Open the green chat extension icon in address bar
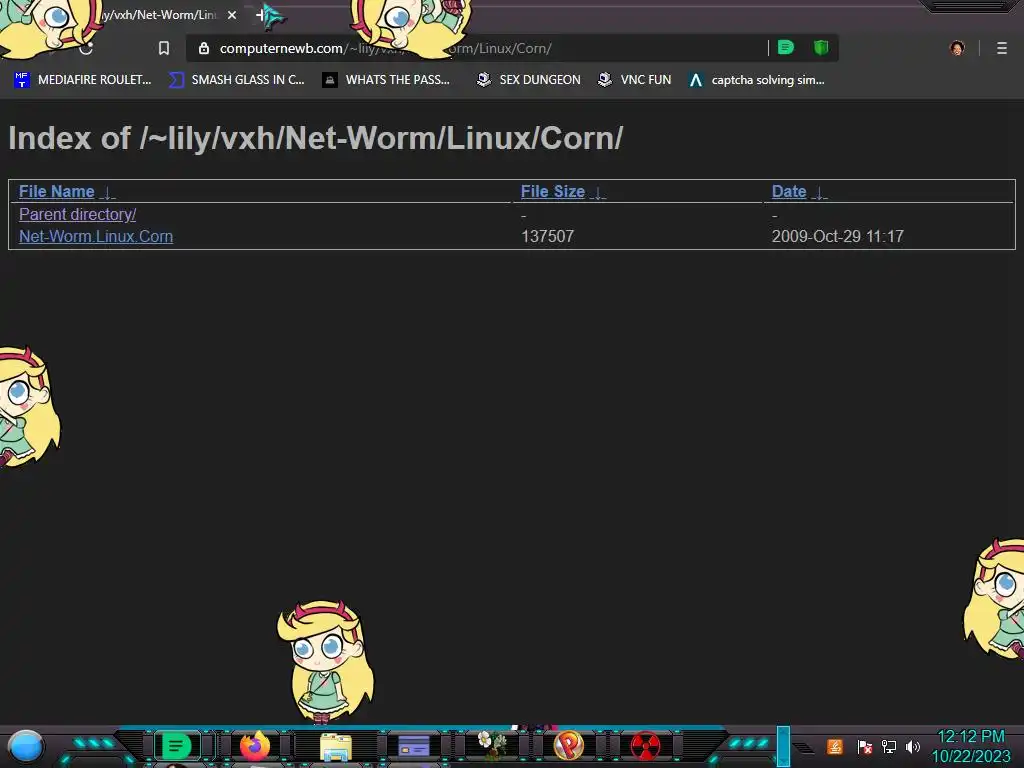Viewport: 1024px width, 768px height. (x=786, y=47)
